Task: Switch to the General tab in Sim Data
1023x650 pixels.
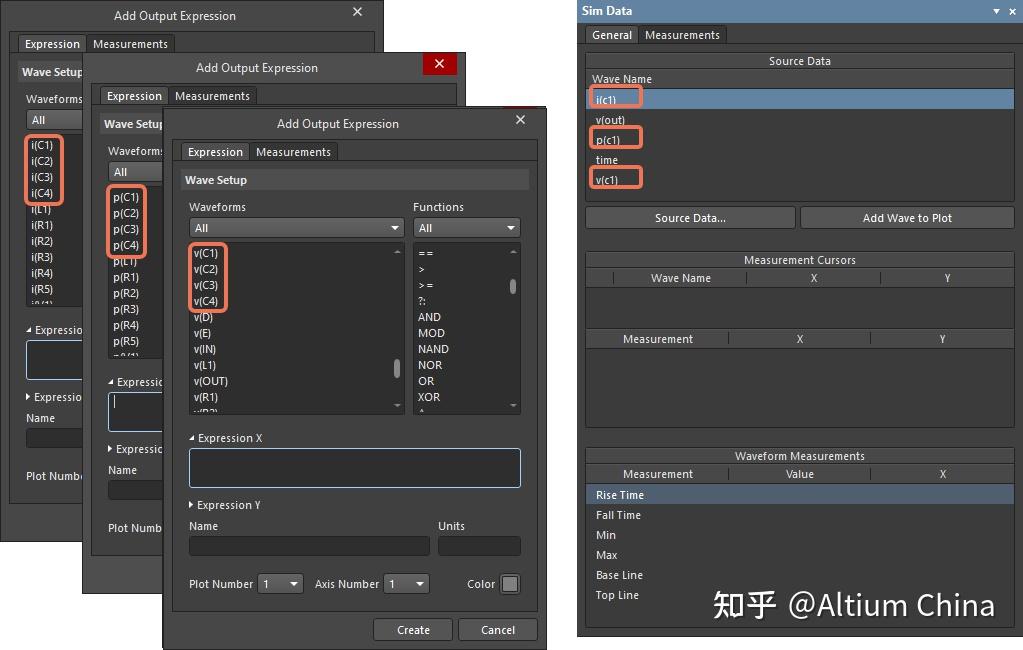Action: (x=611, y=34)
